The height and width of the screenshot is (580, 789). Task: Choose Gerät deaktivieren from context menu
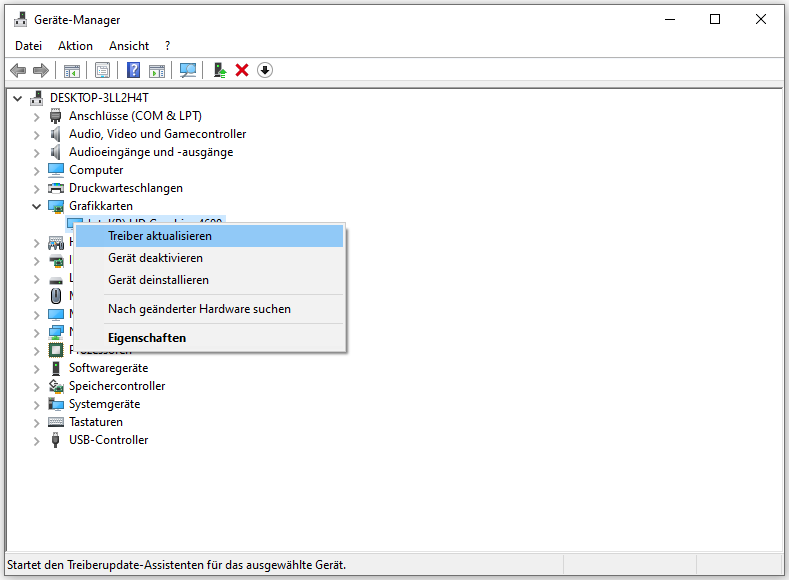[209, 258]
